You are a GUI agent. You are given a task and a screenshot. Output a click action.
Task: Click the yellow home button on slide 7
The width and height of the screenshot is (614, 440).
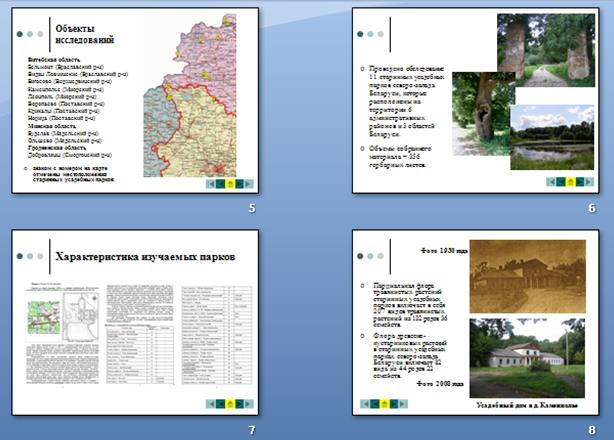[x=232, y=404]
